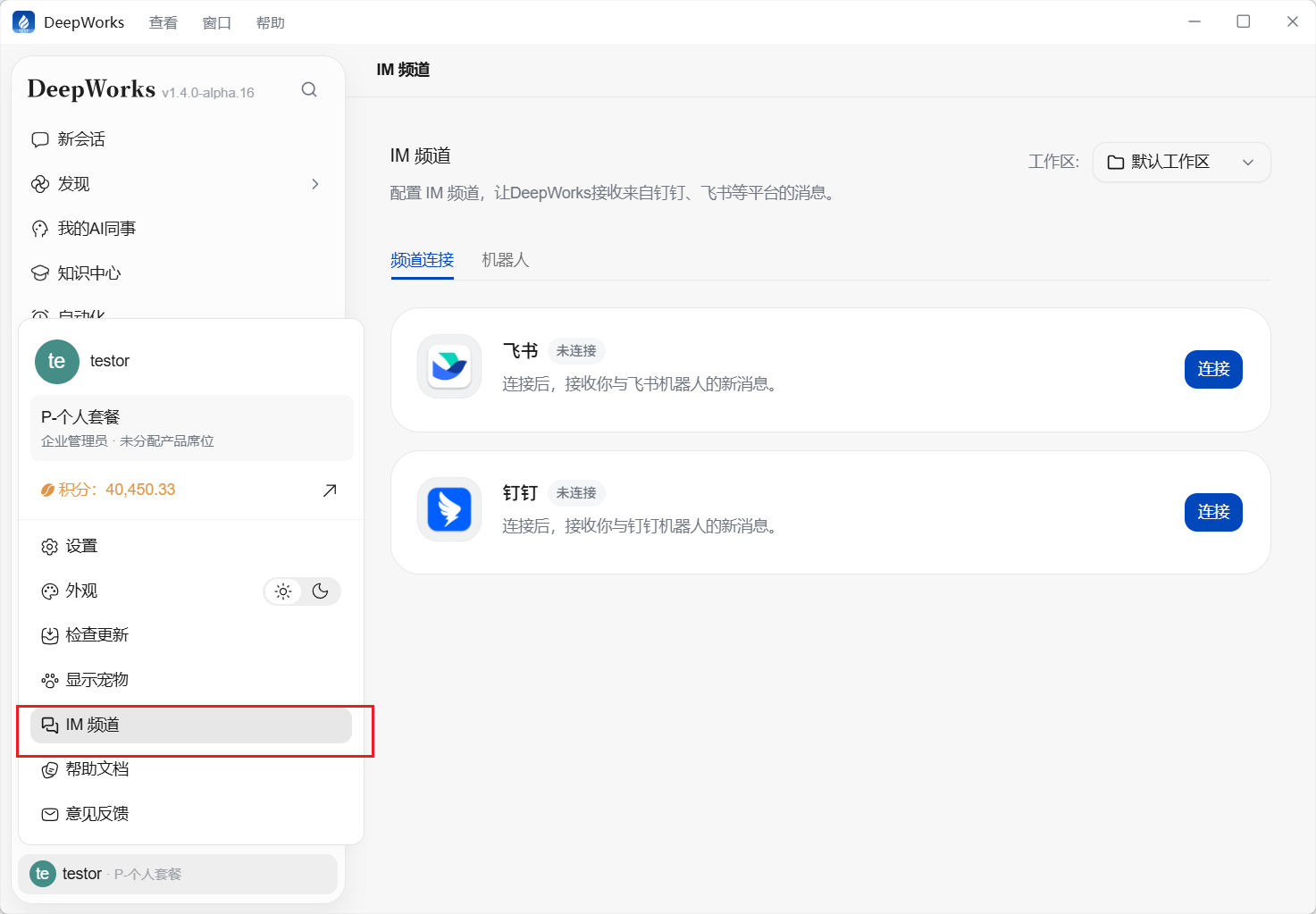This screenshot has width=1316, height=914.
Task: Click the te avatar in the popup header
Action: pos(57,361)
